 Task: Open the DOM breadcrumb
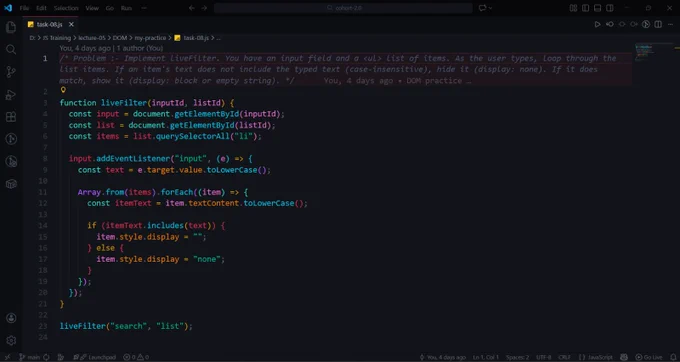pyautogui.click(x=120, y=38)
